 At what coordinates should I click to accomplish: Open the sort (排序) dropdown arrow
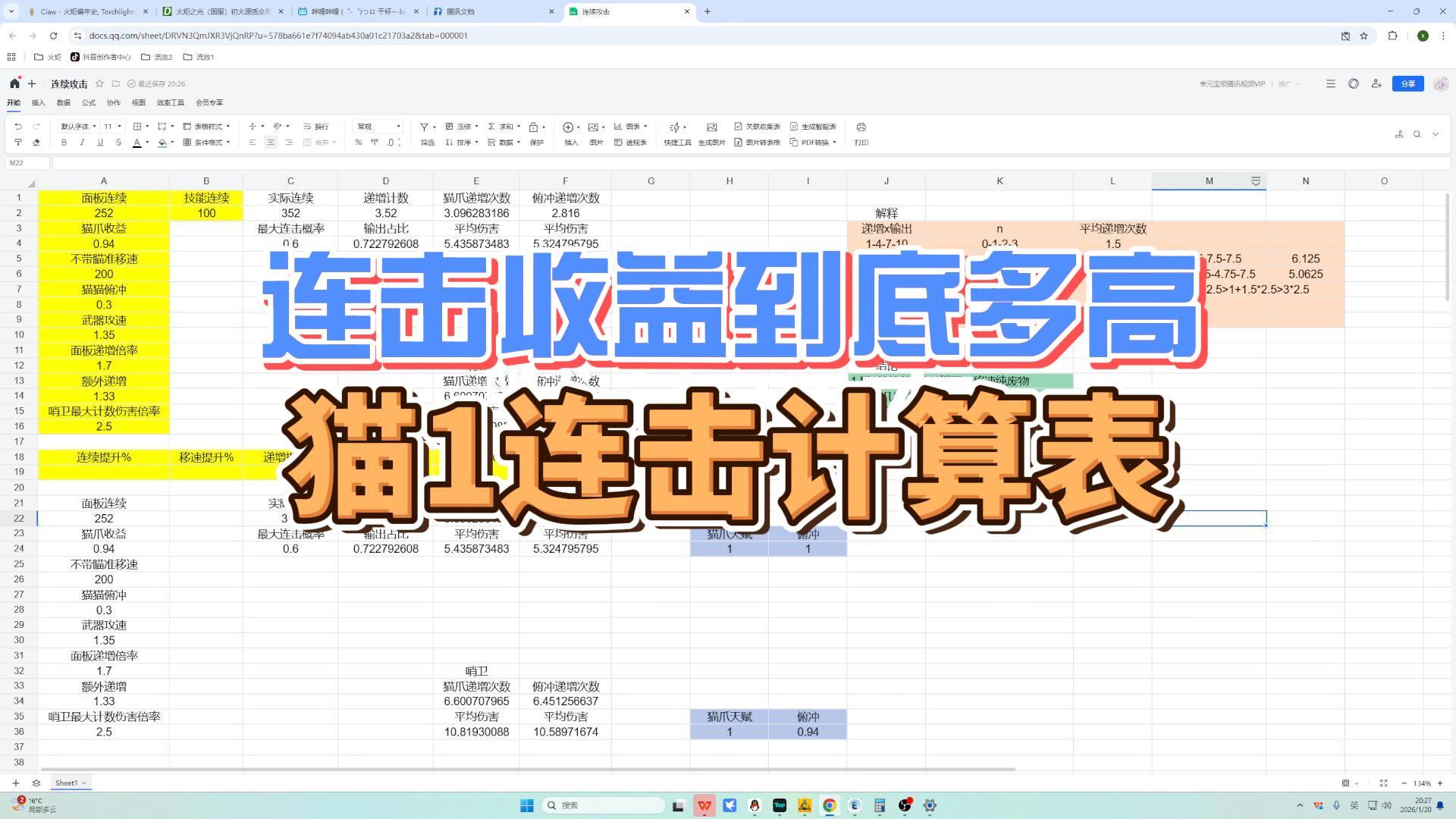pos(476,143)
